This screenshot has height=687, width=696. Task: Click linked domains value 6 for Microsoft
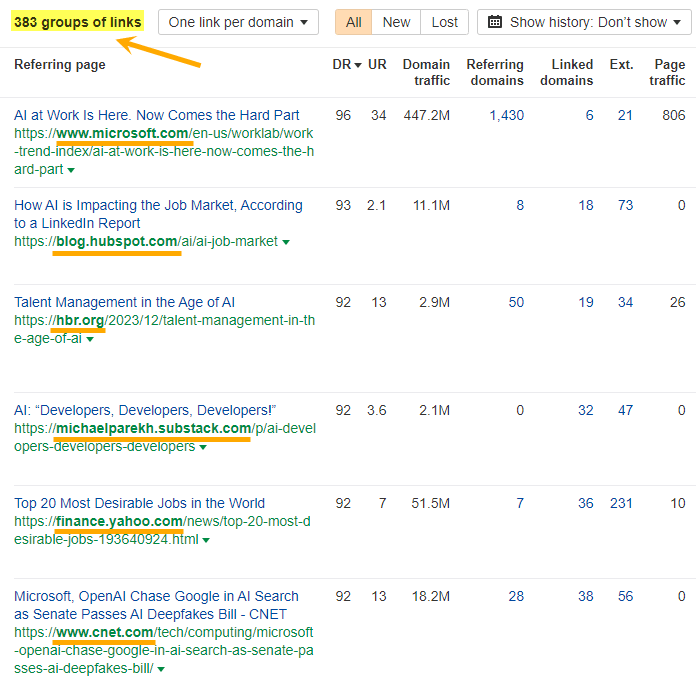(x=589, y=115)
